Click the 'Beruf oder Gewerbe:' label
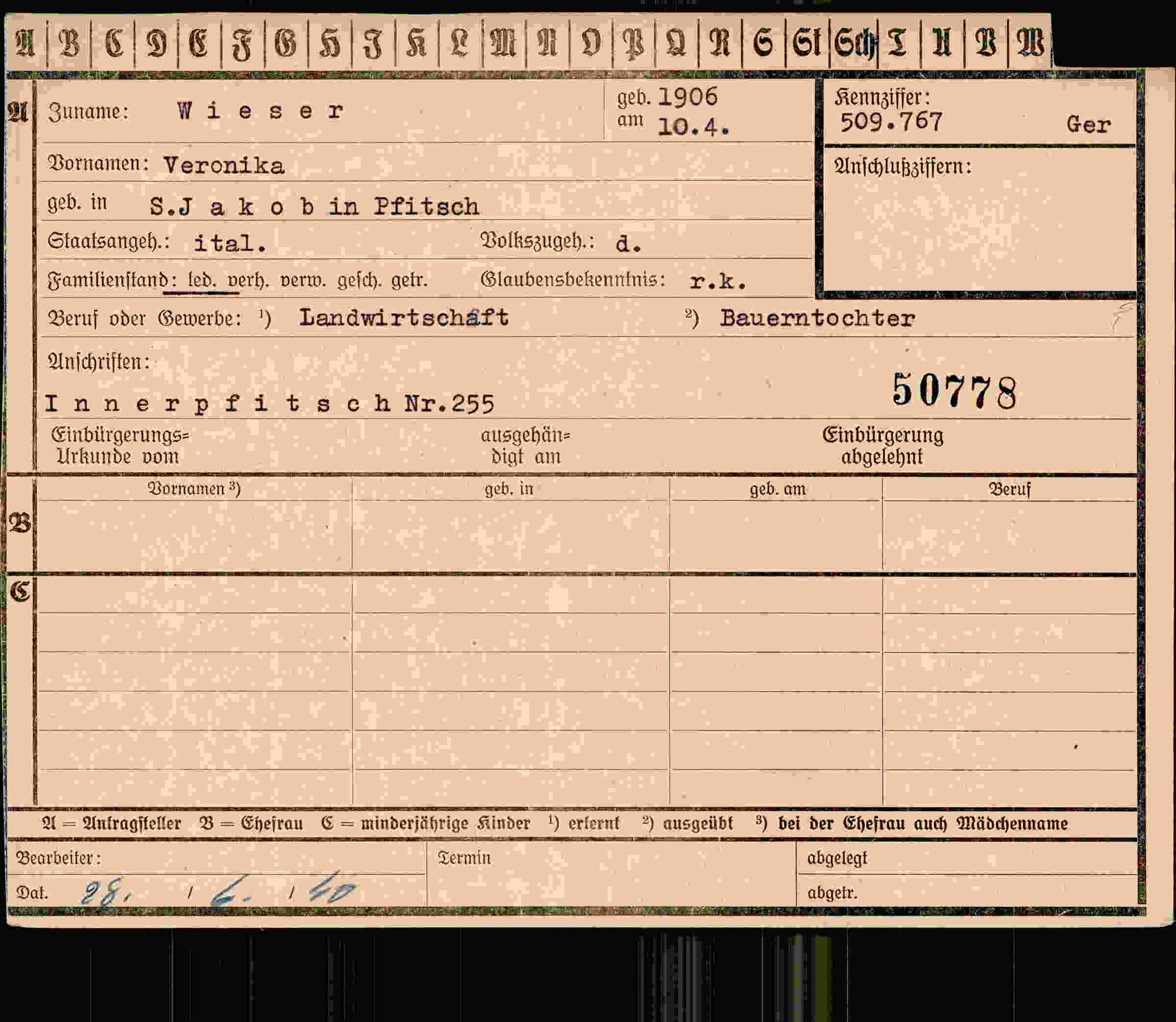The width and height of the screenshot is (1176, 1022). (145, 318)
